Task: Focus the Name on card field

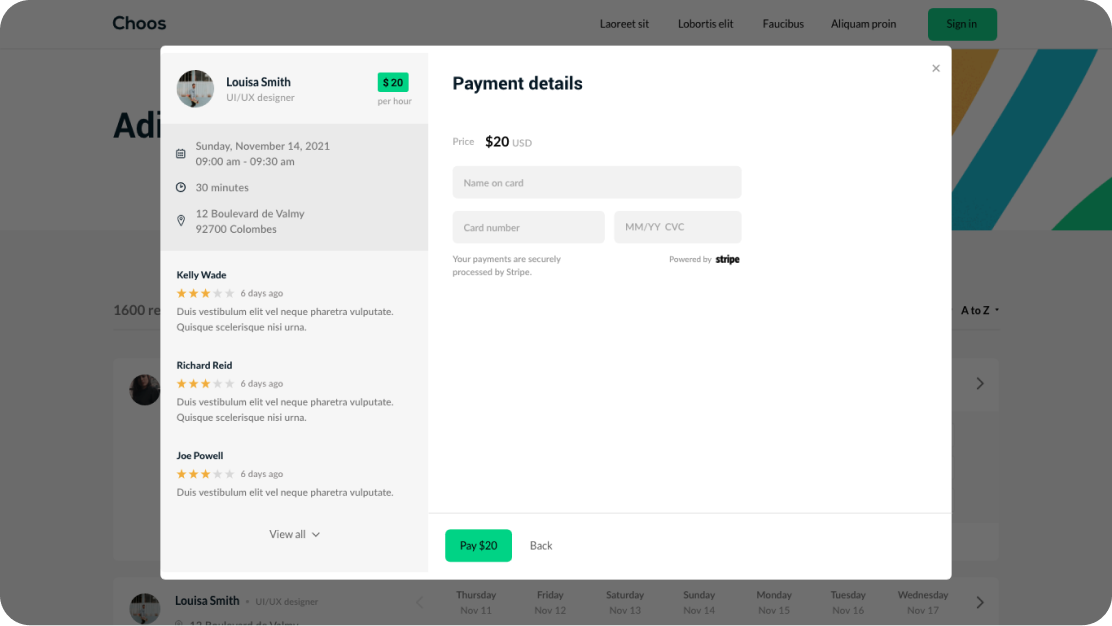Action: click(x=597, y=183)
